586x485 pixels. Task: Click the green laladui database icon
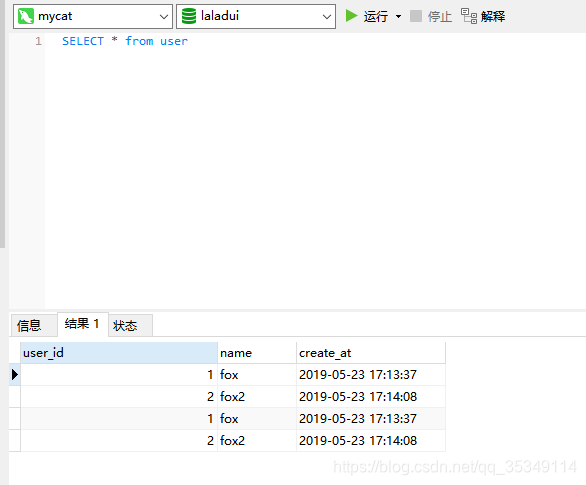click(x=189, y=16)
